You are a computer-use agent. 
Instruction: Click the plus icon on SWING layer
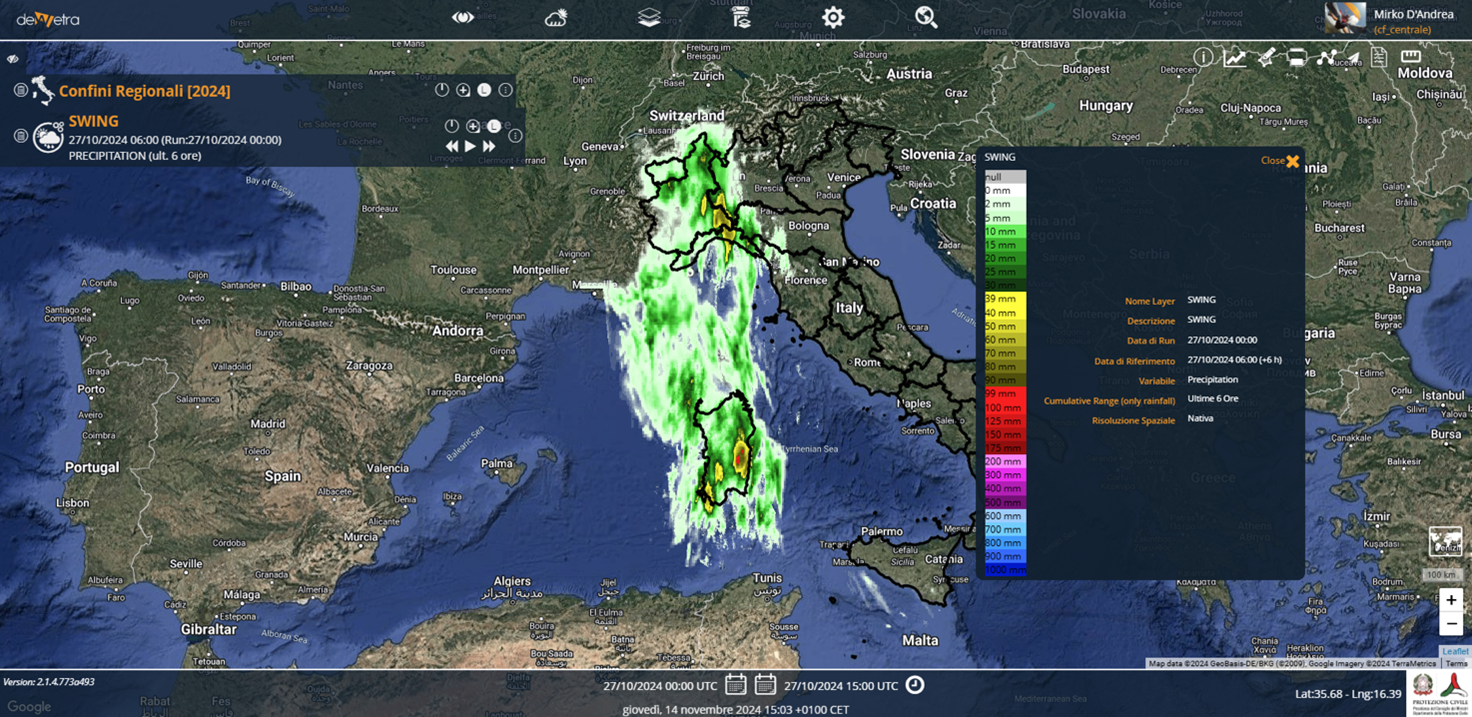pos(473,126)
